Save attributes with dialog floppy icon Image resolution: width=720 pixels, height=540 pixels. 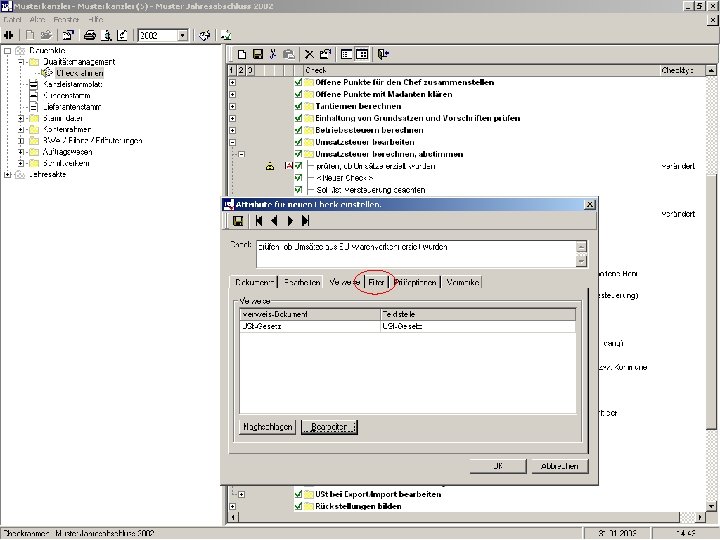pos(238,221)
